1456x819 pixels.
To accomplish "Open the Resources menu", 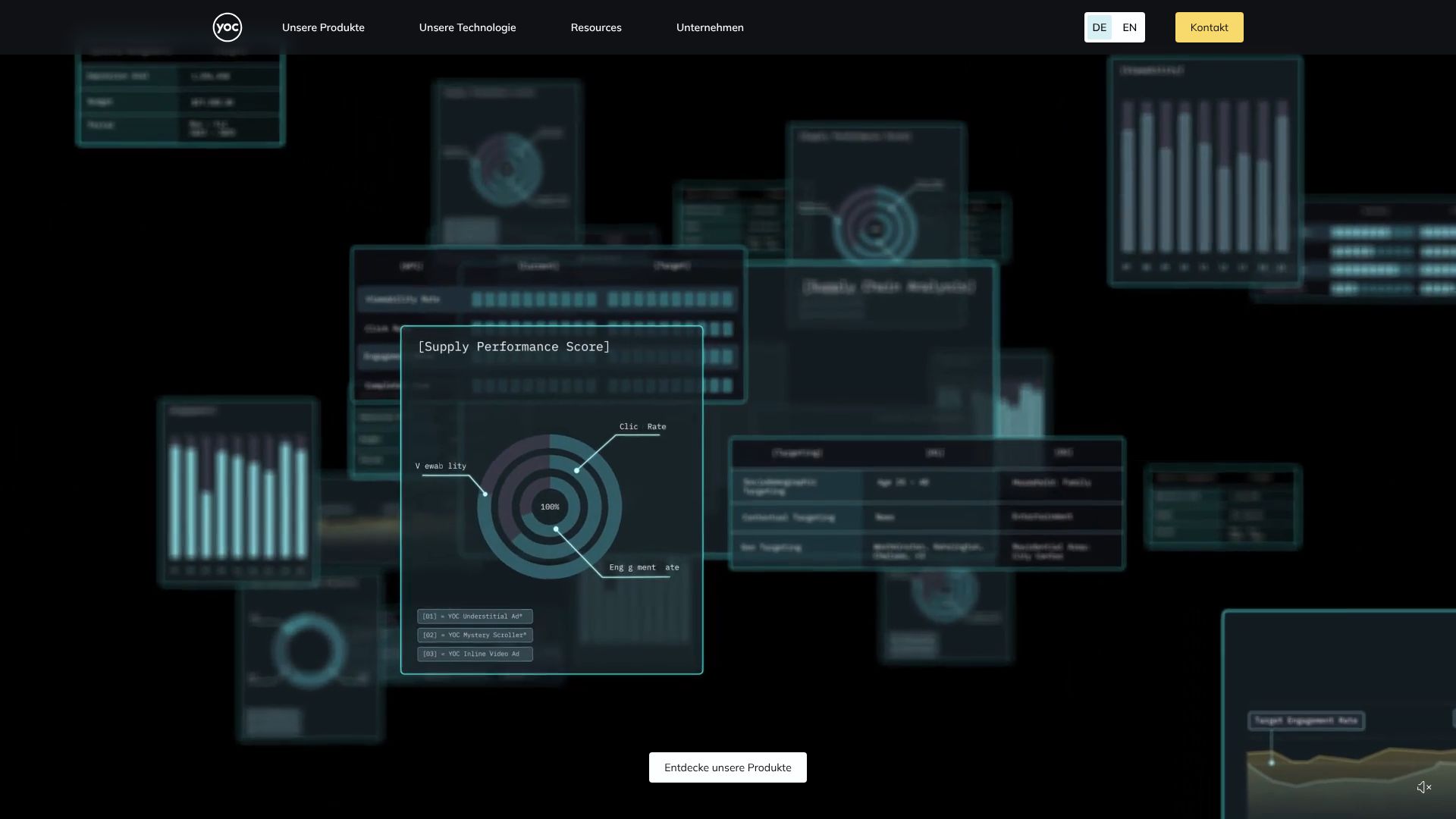I will 595,27.
